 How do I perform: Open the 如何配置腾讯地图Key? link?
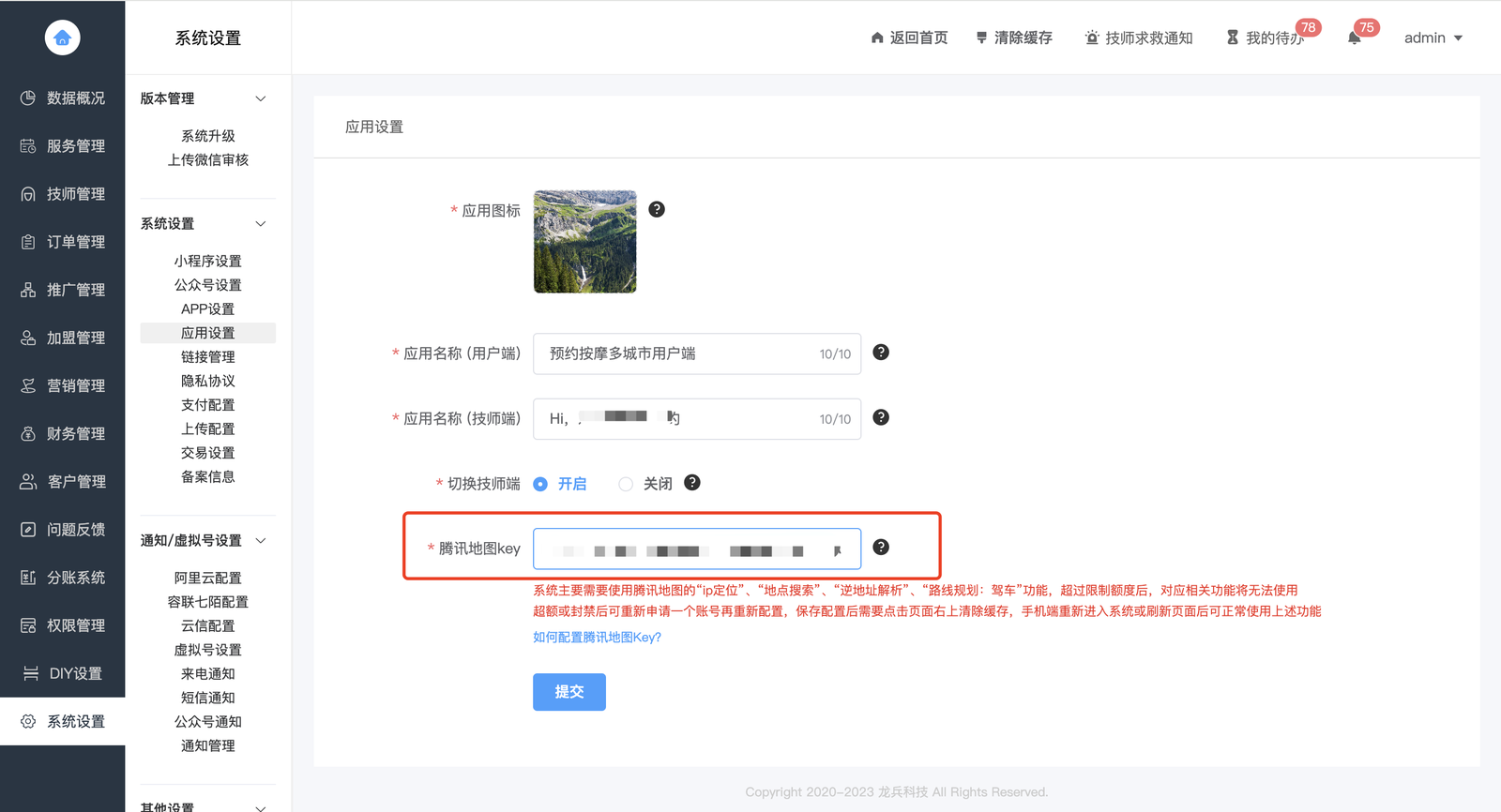tap(597, 638)
